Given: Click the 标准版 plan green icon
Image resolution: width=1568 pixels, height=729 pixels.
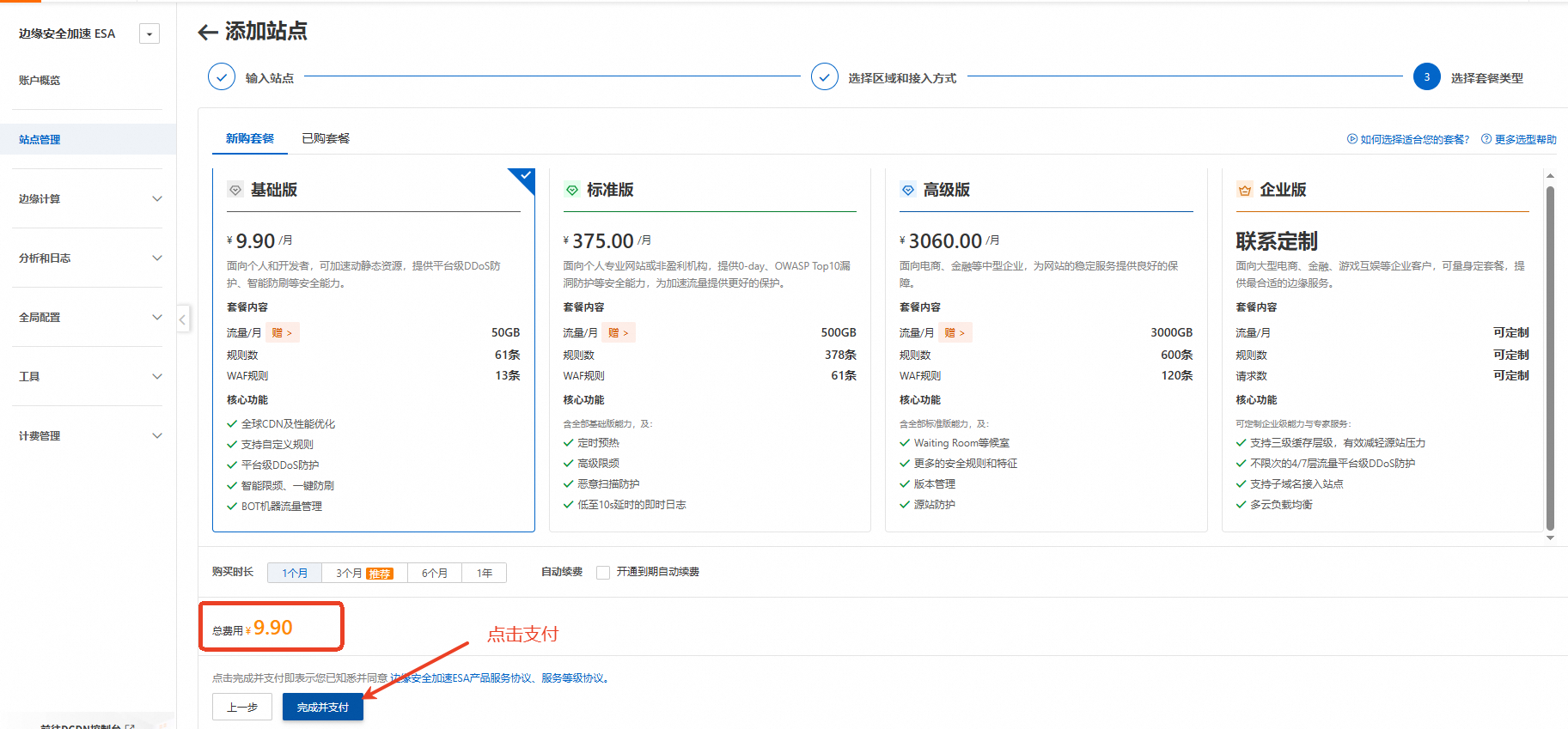Looking at the screenshot, I should [x=571, y=190].
